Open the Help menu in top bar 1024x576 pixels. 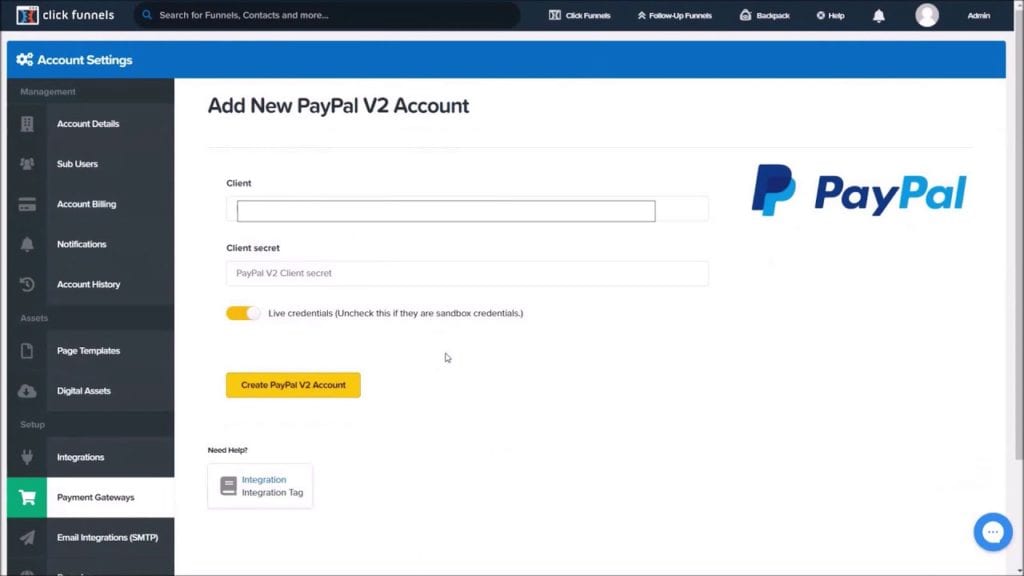coord(830,16)
